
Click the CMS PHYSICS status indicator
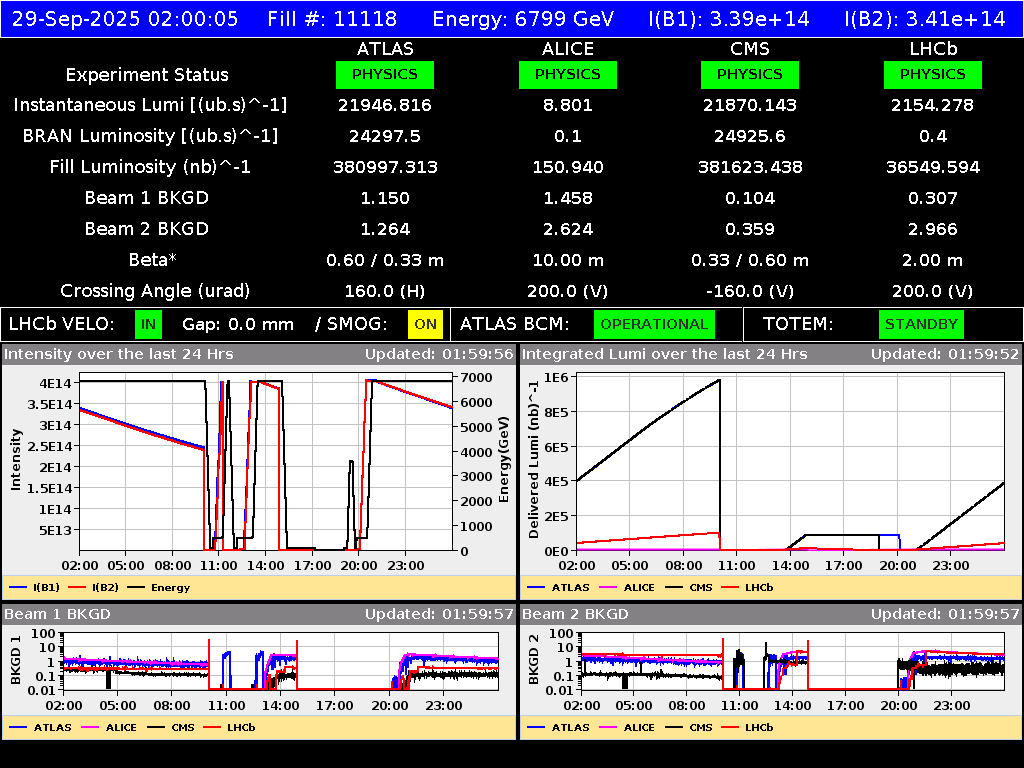point(750,74)
